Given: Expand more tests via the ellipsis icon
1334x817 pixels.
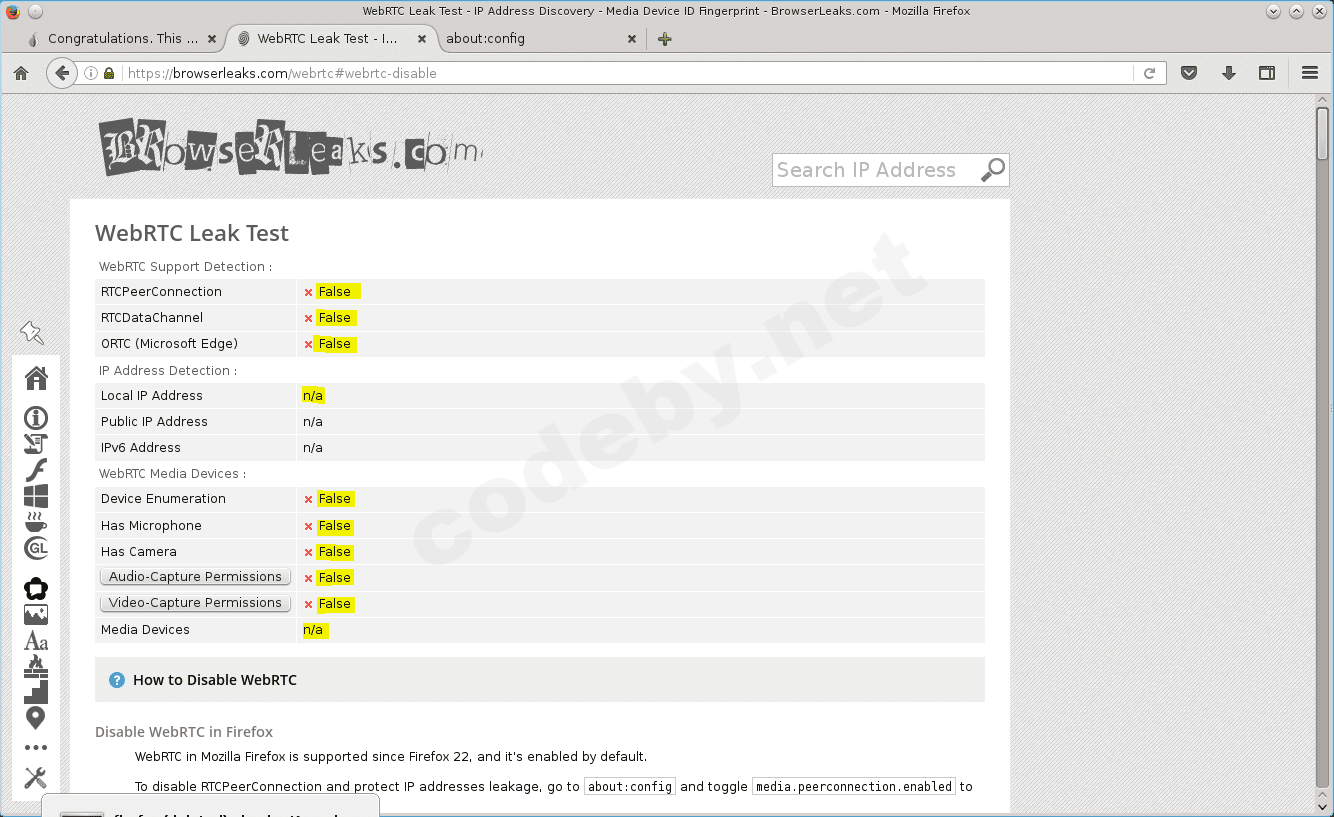Looking at the screenshot, I should 36,746.
